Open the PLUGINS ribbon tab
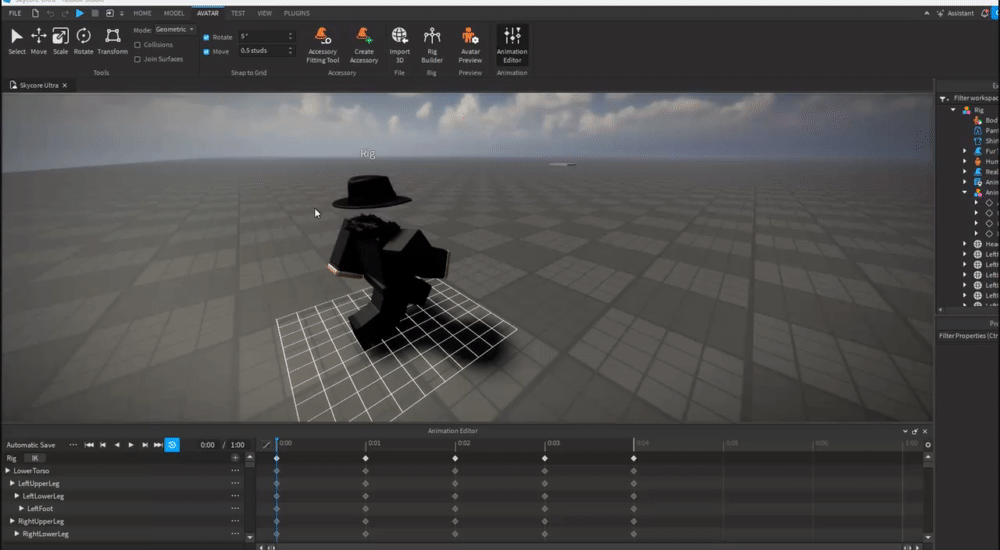This screenshot has height=550, width=1000. [x=296, y=13]
